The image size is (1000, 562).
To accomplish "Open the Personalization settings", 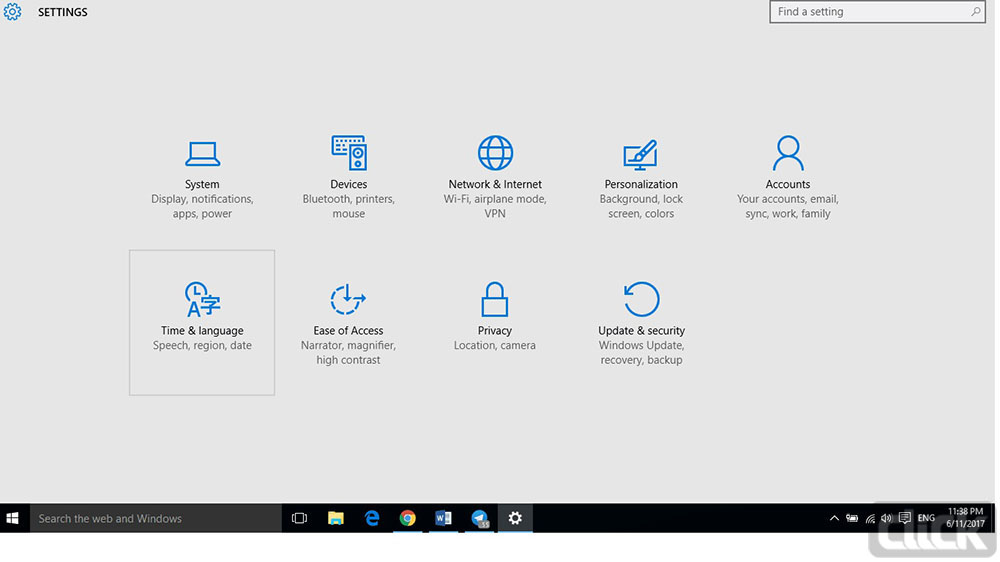I will pyautogui.click(x=641, y=177).
